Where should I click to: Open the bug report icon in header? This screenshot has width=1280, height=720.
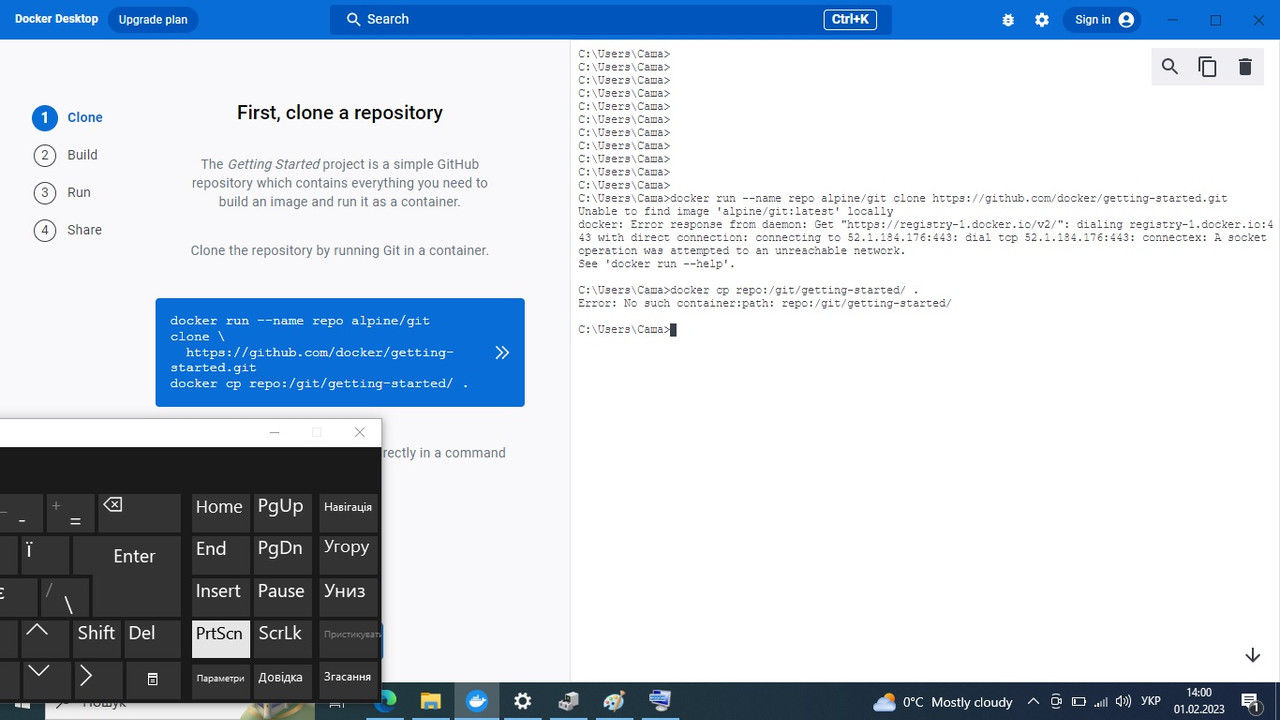1008,20
